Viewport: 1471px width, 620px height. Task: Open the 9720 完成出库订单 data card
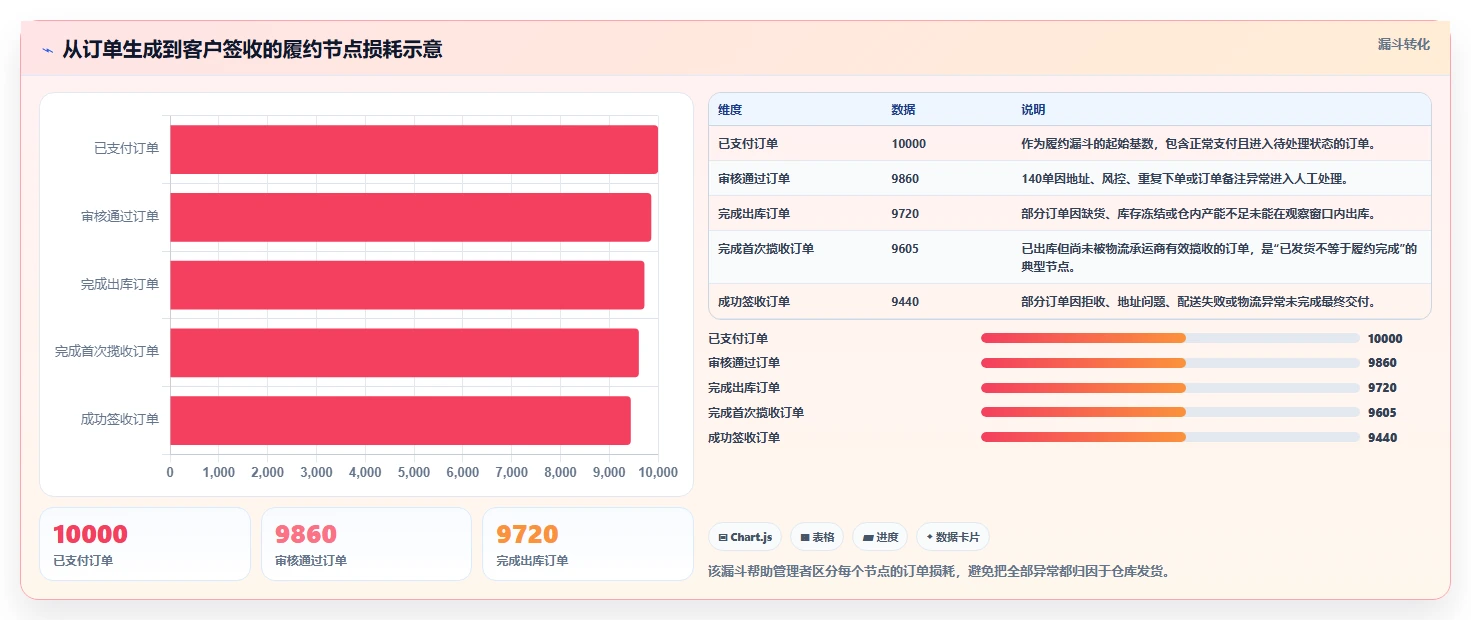point(588,544)
